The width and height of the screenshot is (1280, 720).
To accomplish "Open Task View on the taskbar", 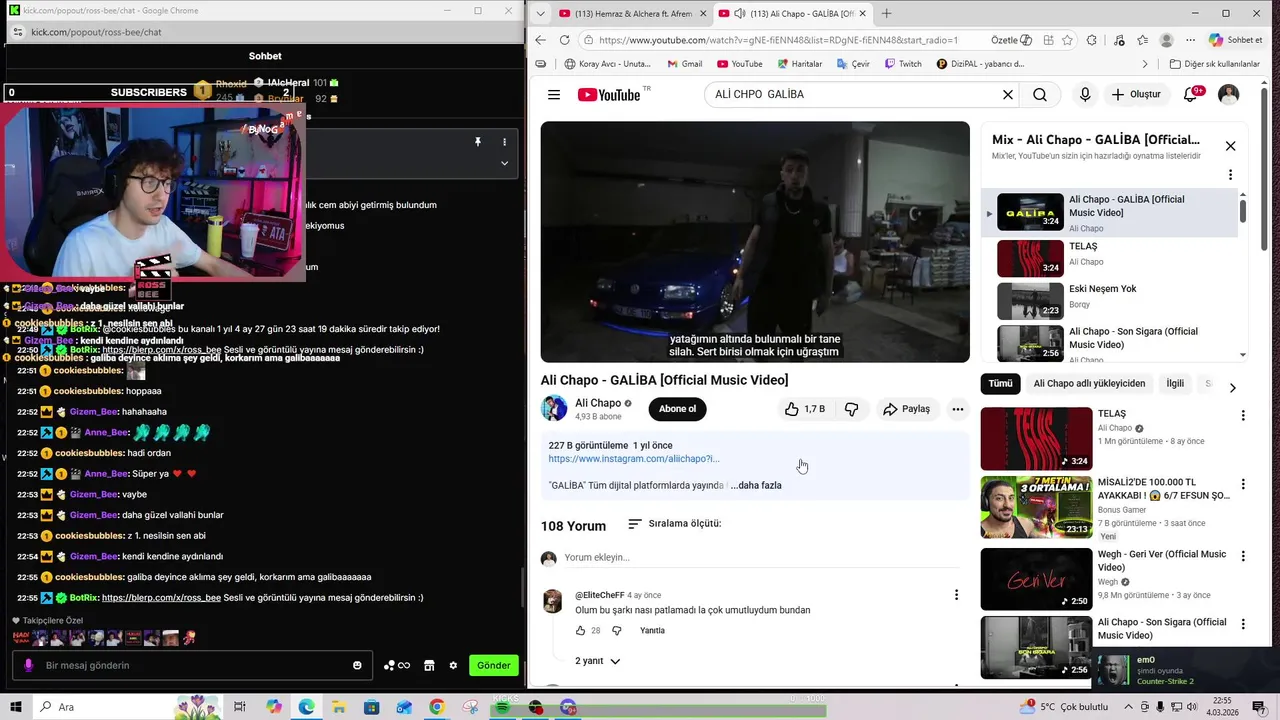I will [240, 707].
